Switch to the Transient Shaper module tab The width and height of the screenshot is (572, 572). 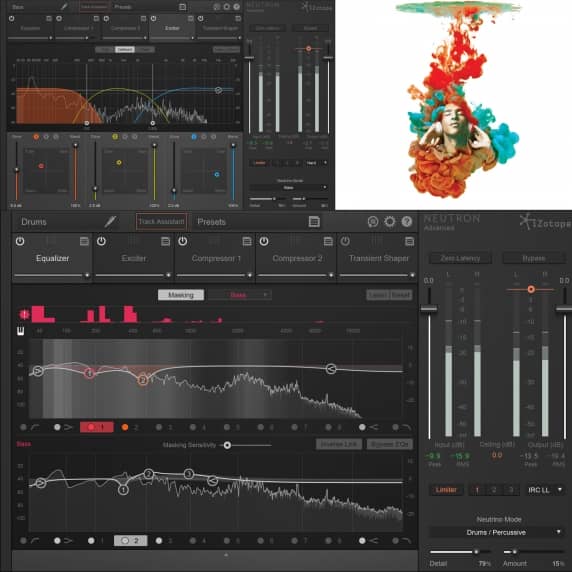(x=379, y=258)
